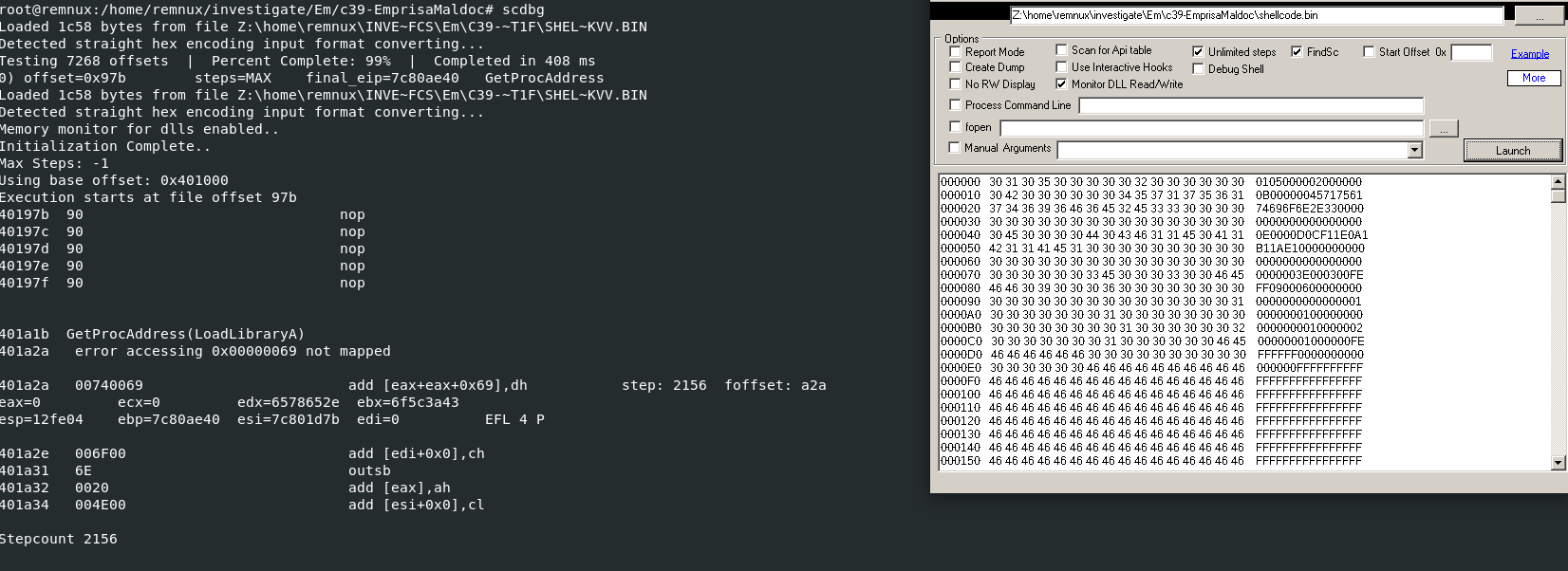Tick the Start Offset checkbox
The height and width of the screenshot is (571, 1568).
point(1369,51)
